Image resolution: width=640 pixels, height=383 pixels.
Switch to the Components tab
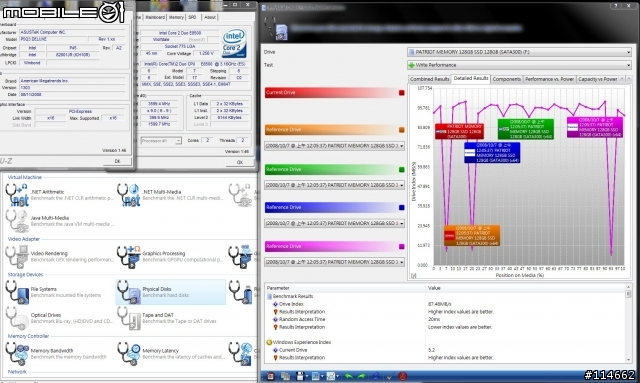click(x=507, y=79)
